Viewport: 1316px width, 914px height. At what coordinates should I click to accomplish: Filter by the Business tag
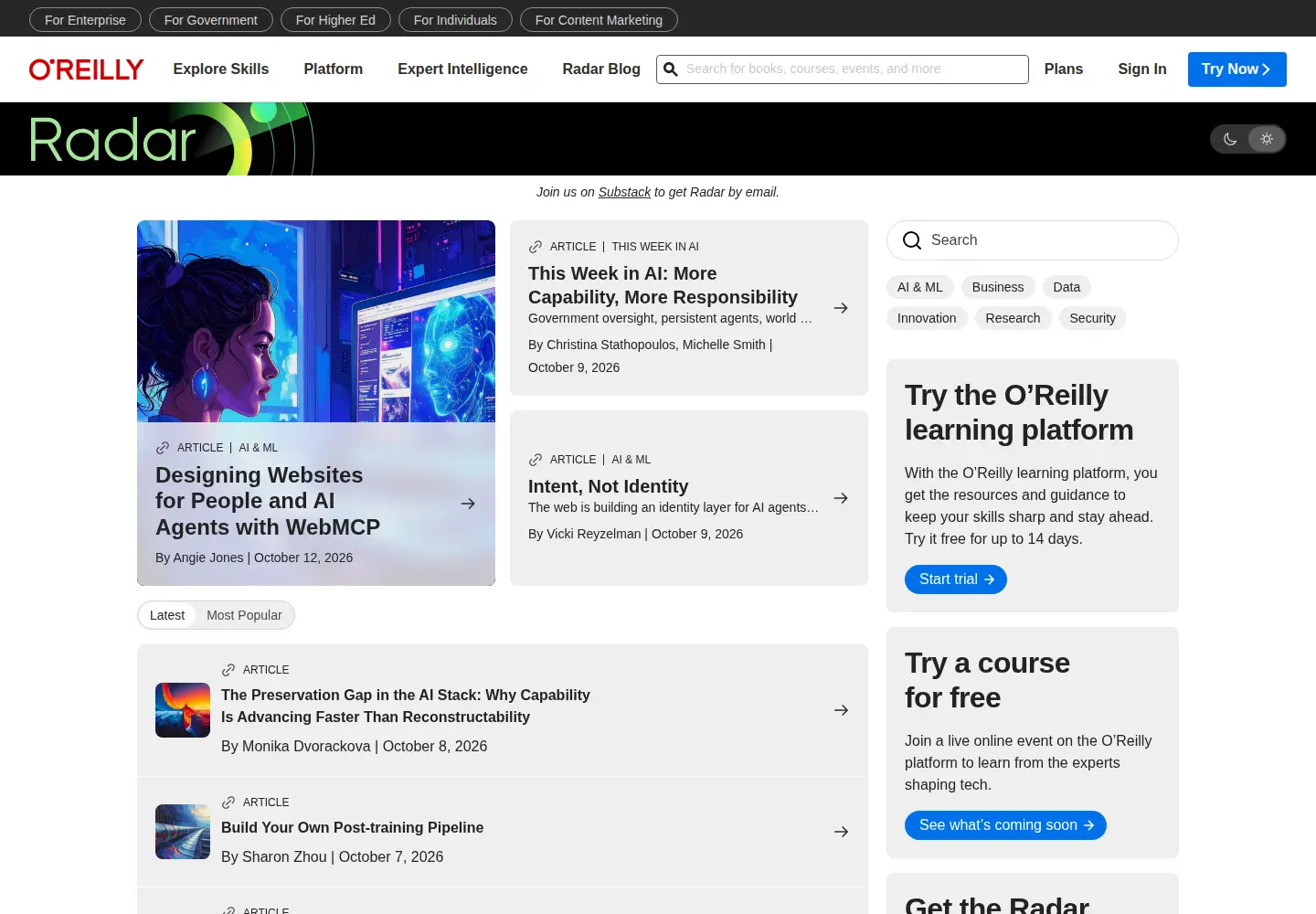(x=998, y=287)
